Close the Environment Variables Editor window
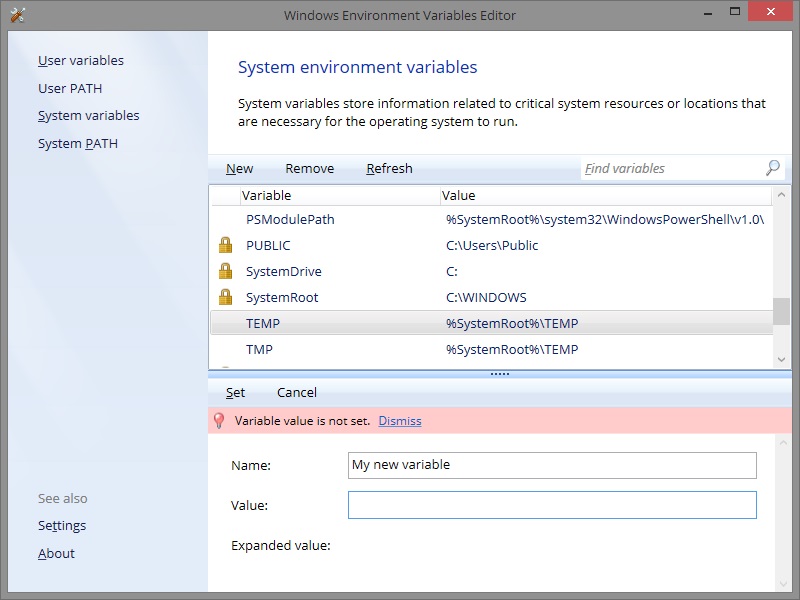 pyautogui.click(x=770, y=11)
